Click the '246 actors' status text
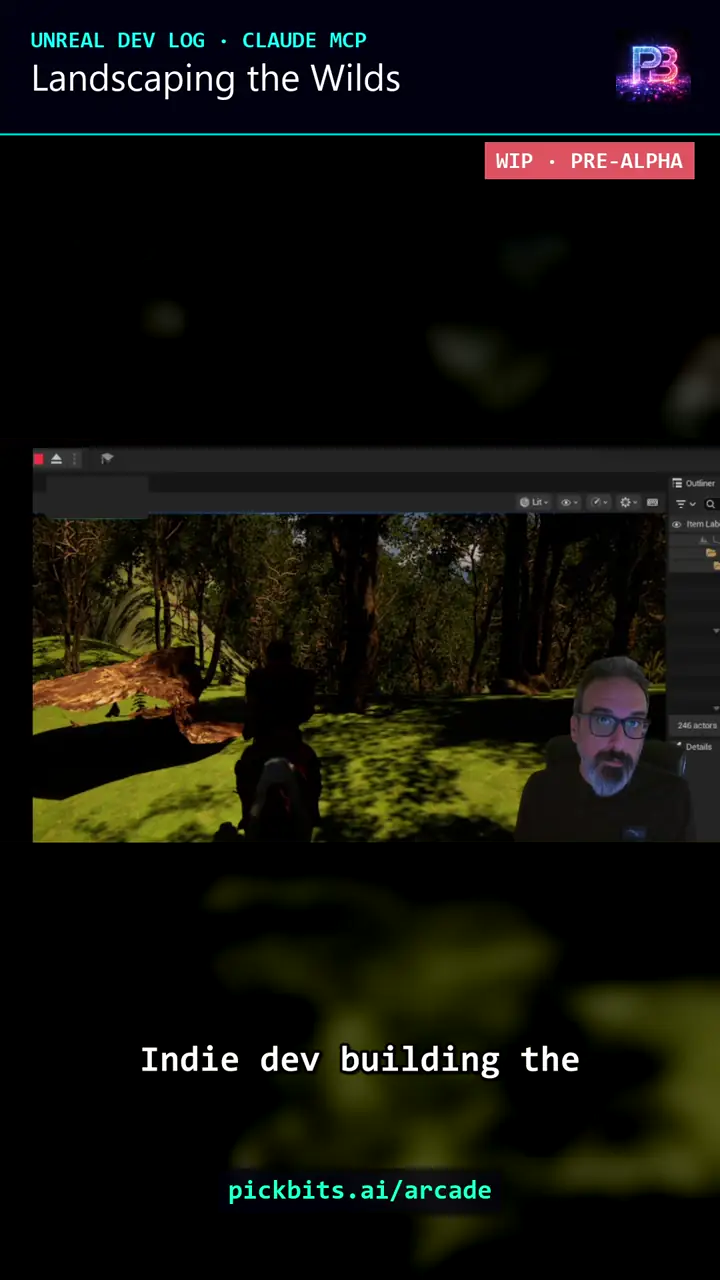 (697, 726)
